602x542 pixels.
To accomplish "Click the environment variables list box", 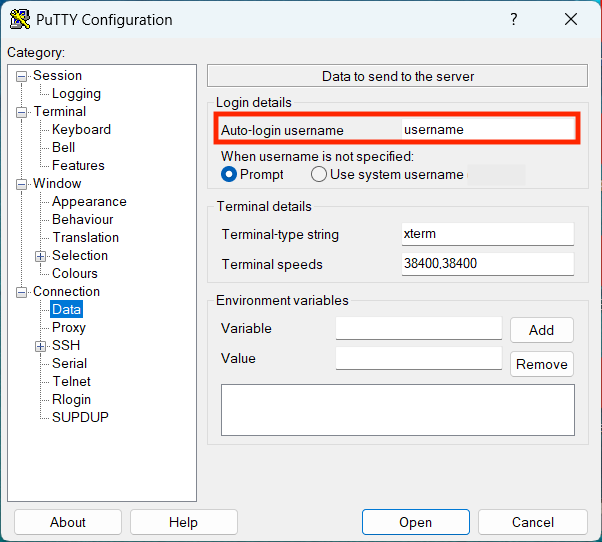I will pyautogui.click(x=398, y=410).
